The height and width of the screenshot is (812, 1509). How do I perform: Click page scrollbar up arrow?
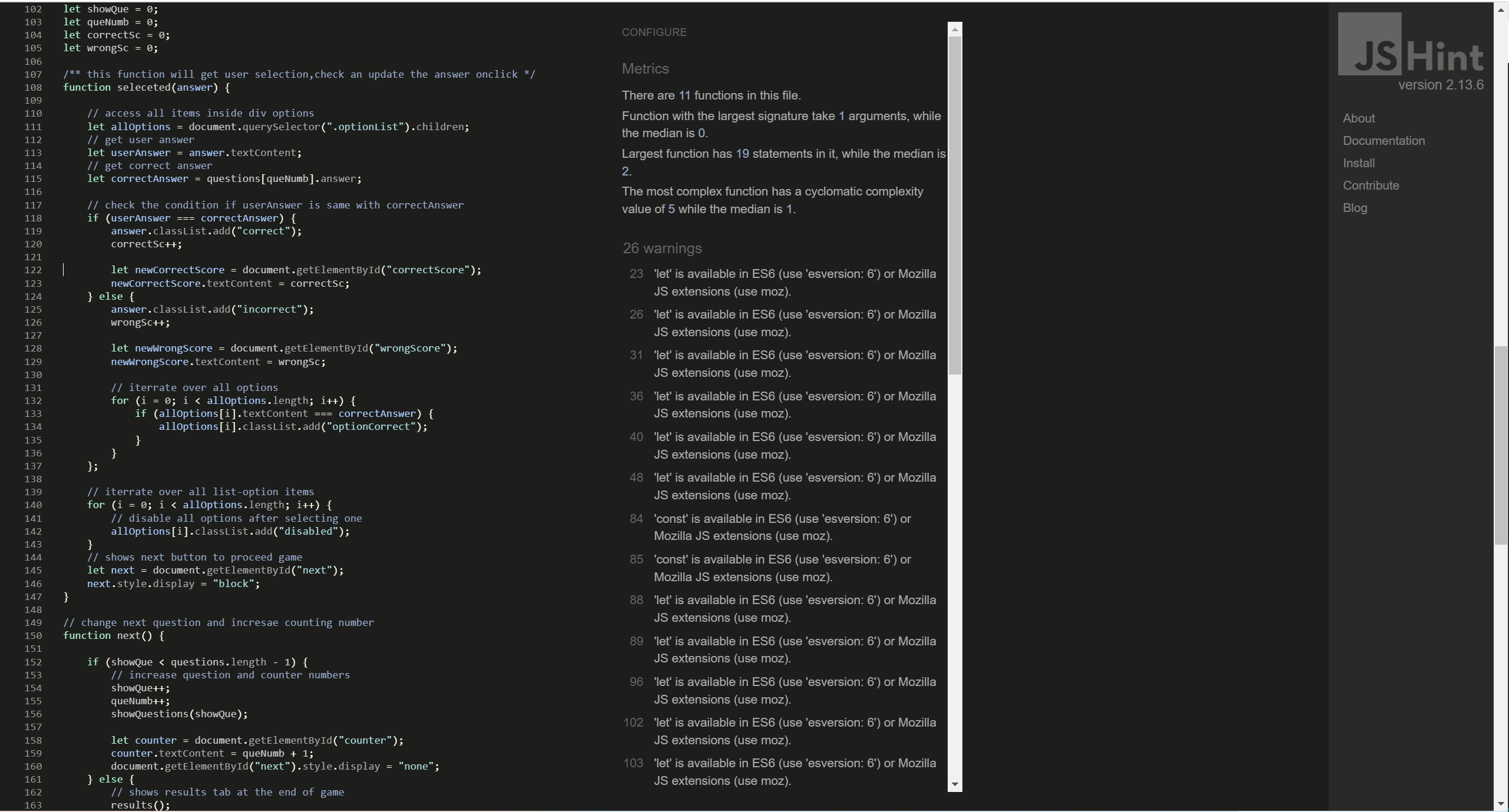click(x=1501, y=10)
